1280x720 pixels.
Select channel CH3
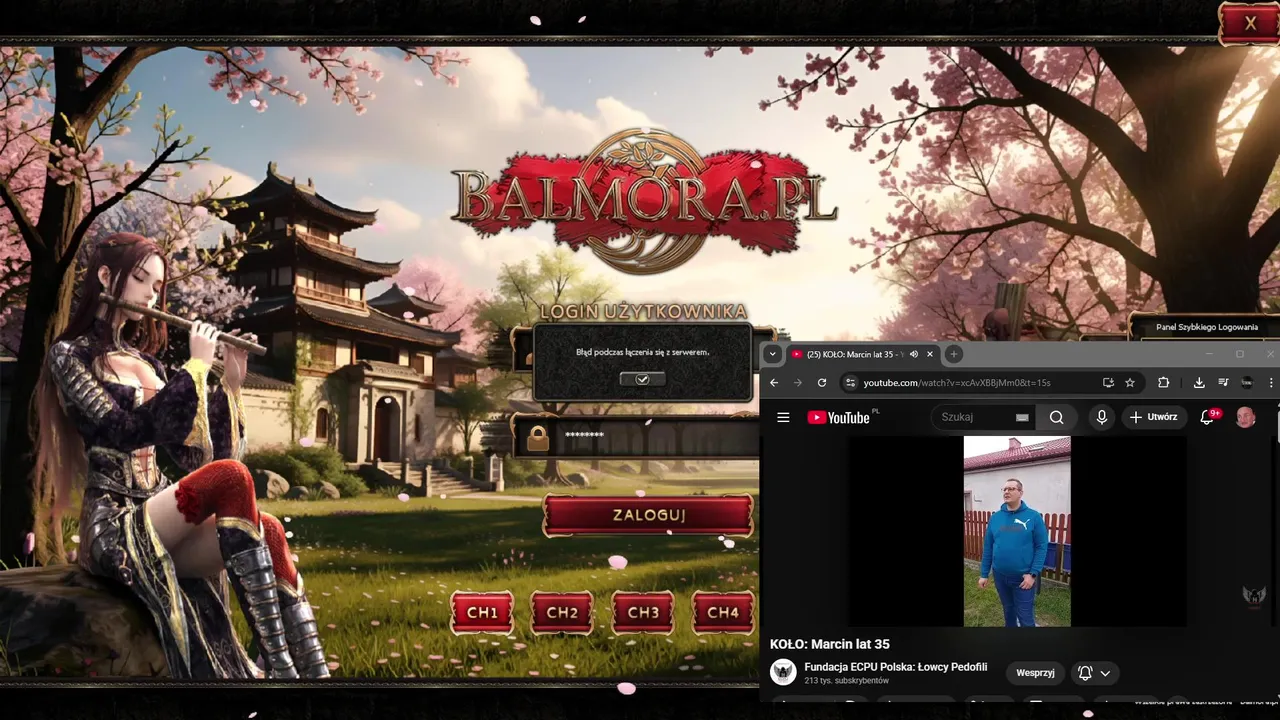pos(643,612)
